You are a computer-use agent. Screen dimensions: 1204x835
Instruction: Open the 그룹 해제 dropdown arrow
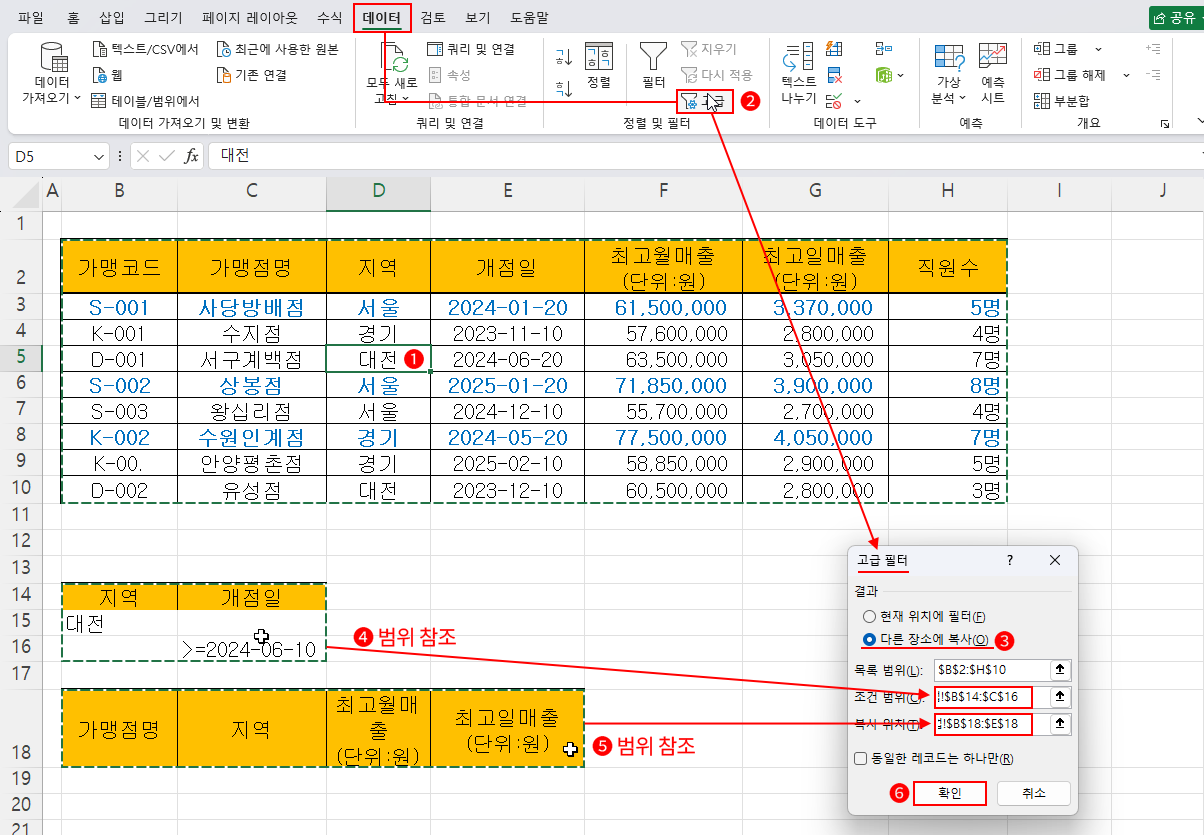pyautogui.click(x=1126, y=75)
